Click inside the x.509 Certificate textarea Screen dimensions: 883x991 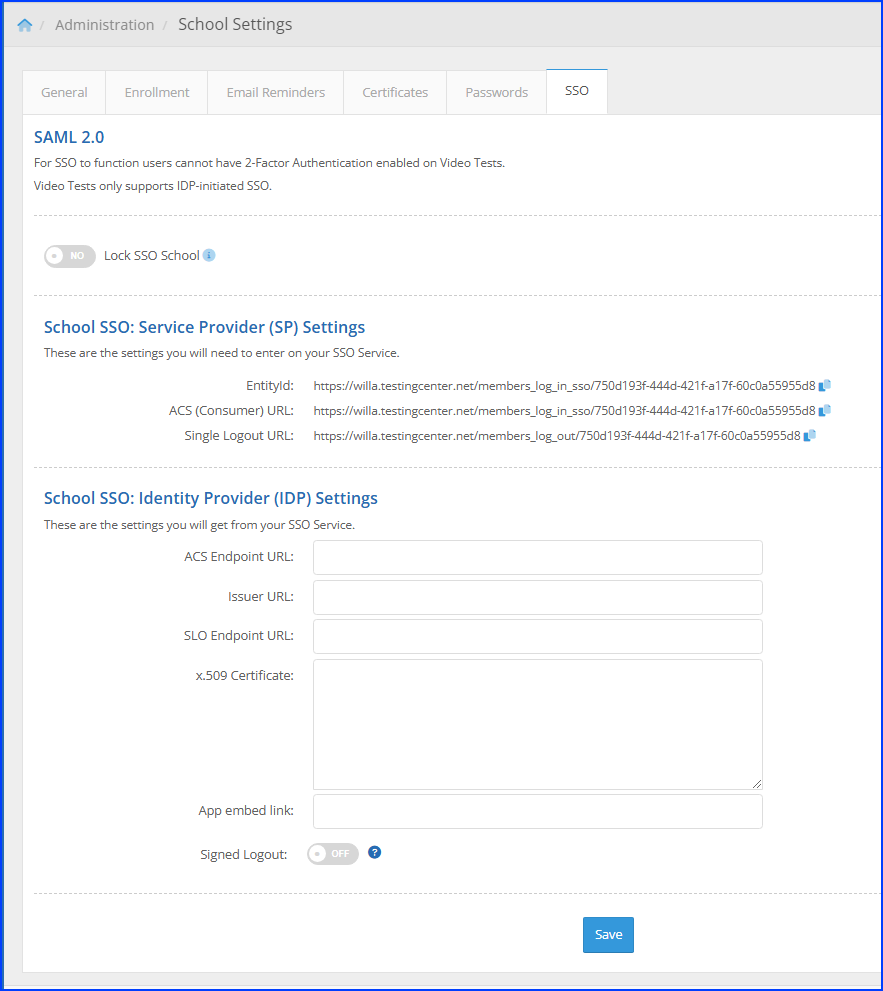click(x=537, y=724)
